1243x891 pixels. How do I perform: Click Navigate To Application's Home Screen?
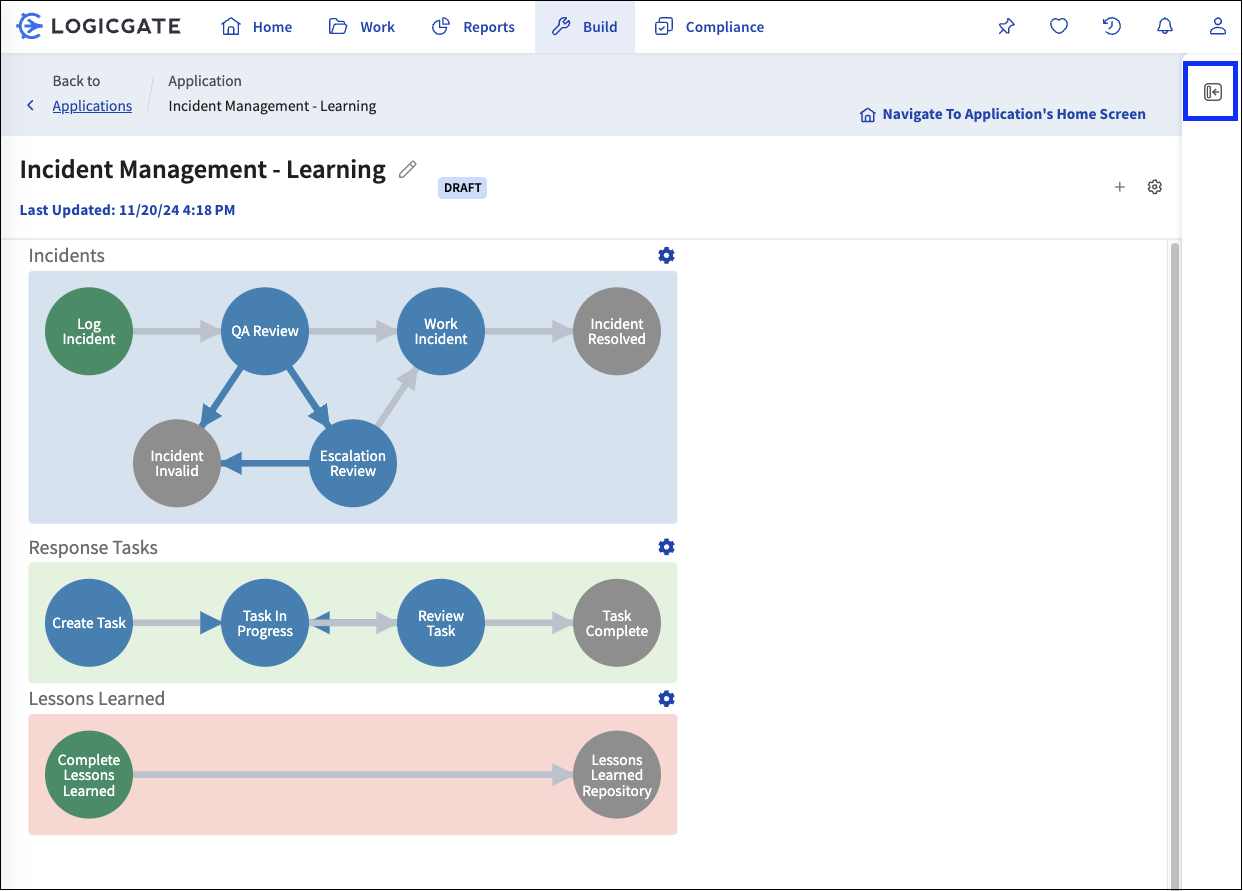pos(1003,114)
